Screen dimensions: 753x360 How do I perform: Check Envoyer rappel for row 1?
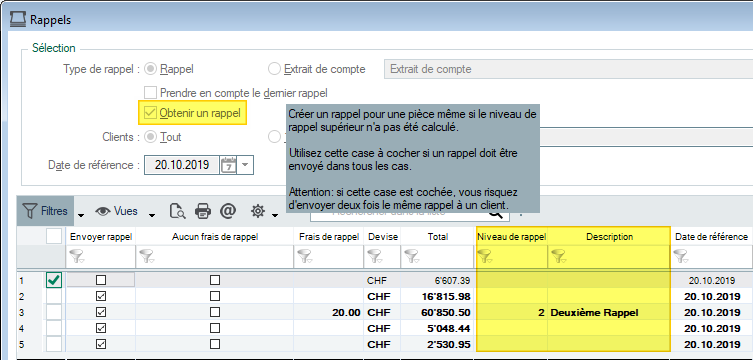click(101, 280)
